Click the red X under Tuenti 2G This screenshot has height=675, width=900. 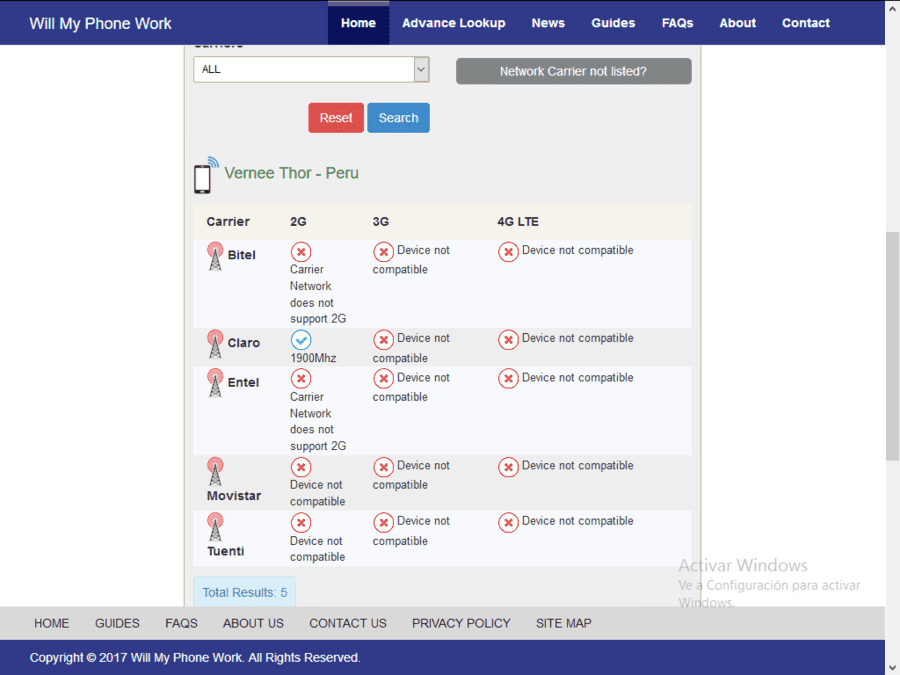(301, 523)
